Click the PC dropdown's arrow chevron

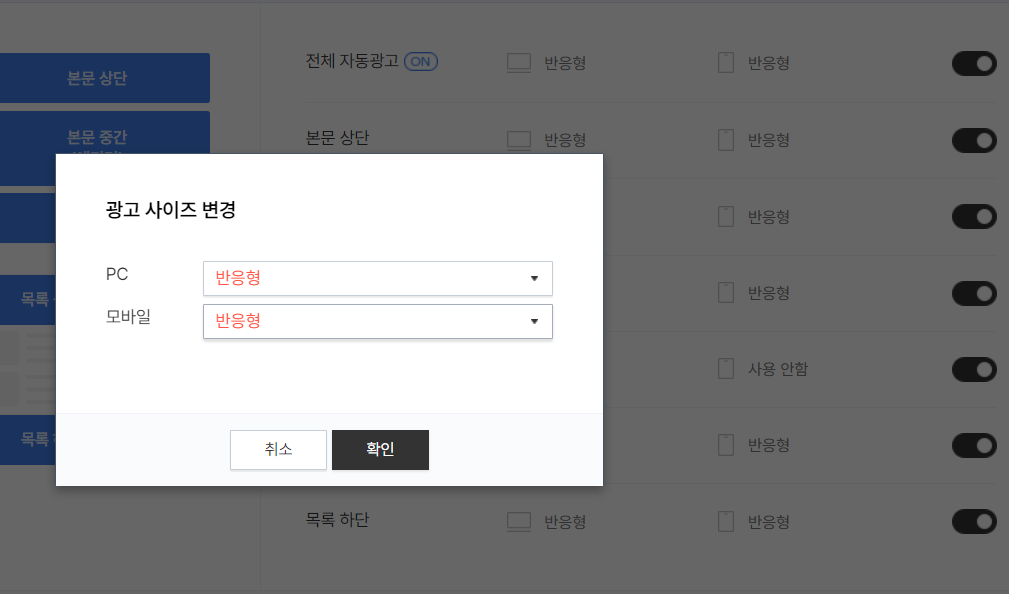click(x=536, y=278)
